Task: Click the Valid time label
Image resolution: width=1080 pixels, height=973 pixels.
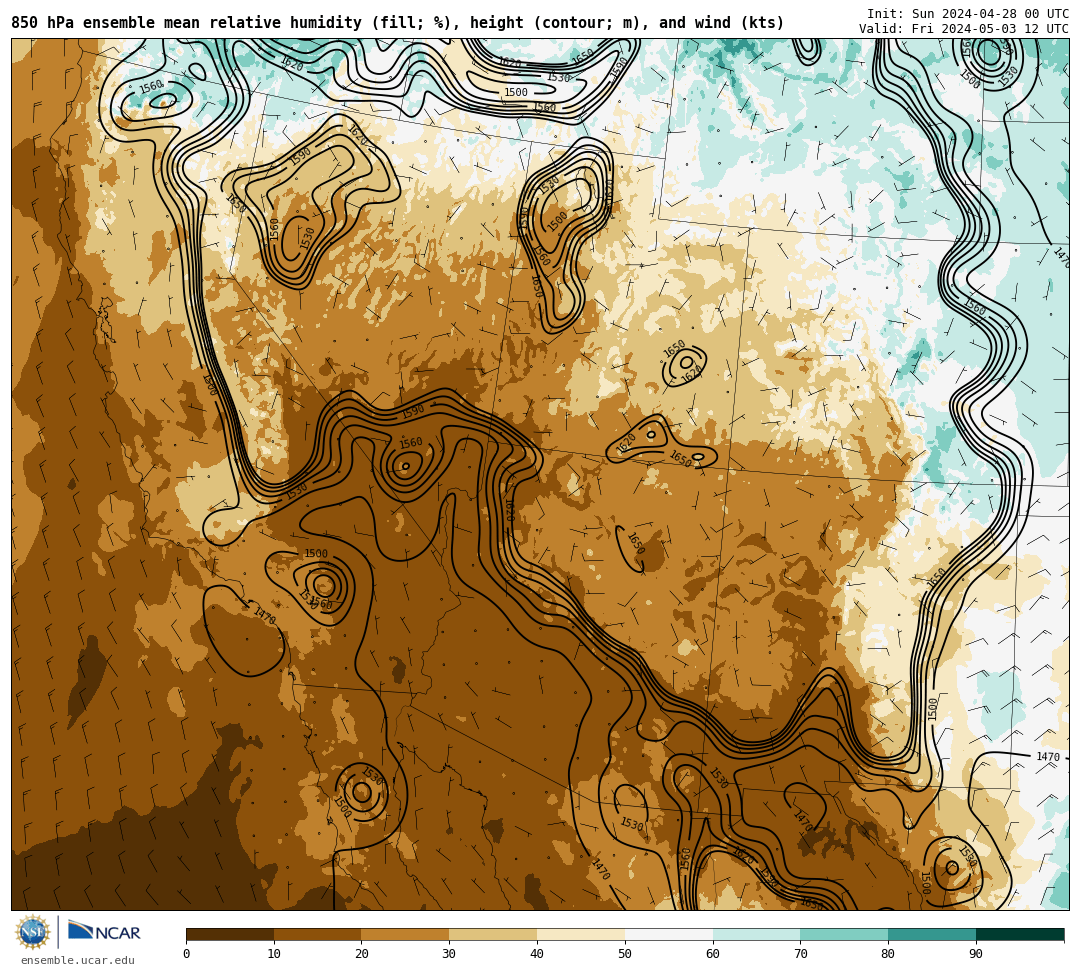Action: pos(964,29)
